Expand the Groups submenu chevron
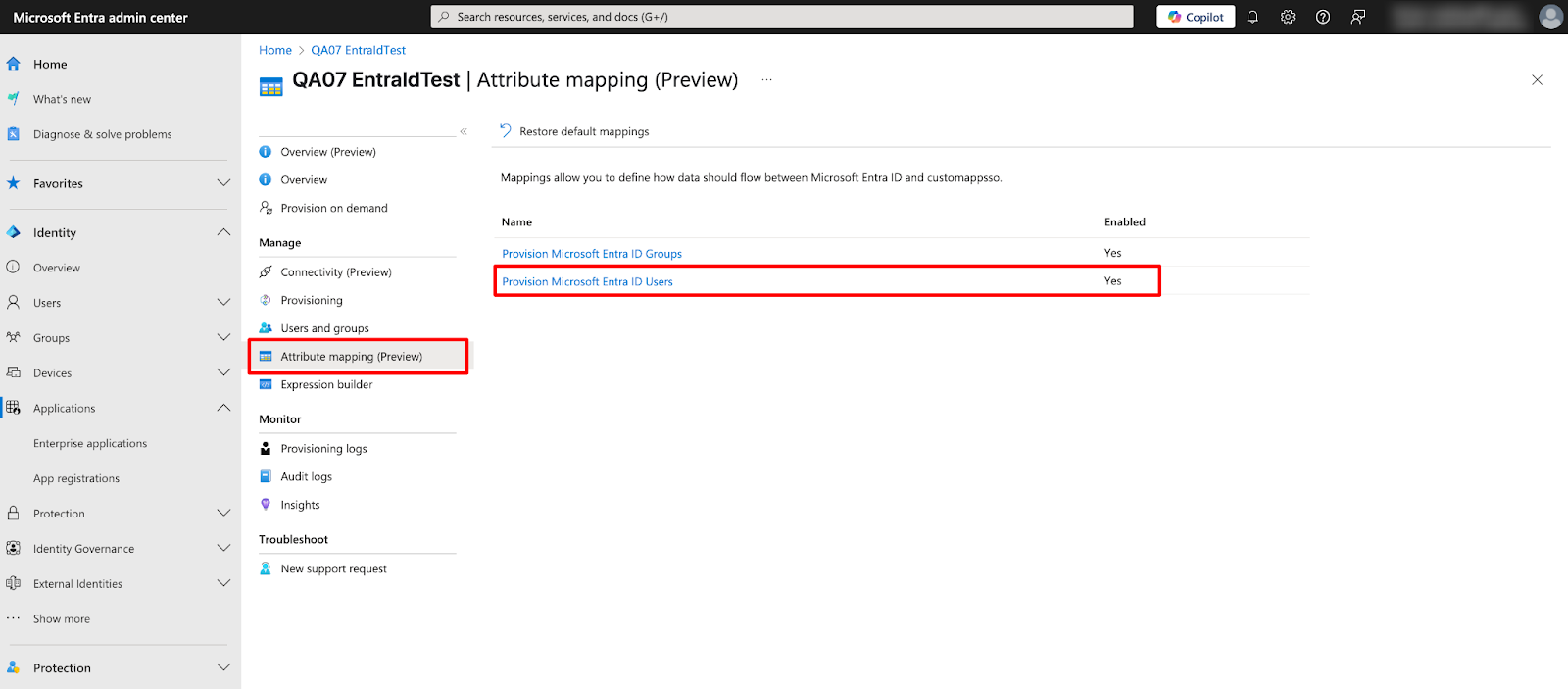The width and height of the screenshot is (1568, 689). [223, 338]
